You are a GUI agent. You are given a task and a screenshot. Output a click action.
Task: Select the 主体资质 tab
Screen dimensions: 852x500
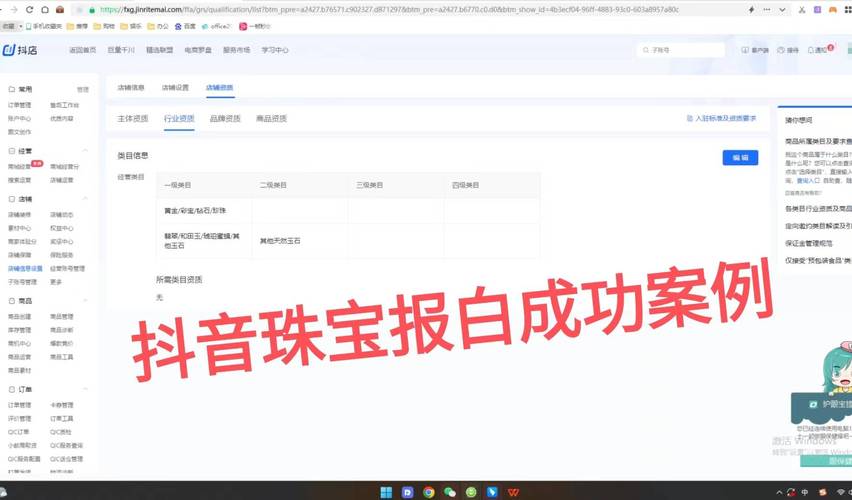point(133,118)
